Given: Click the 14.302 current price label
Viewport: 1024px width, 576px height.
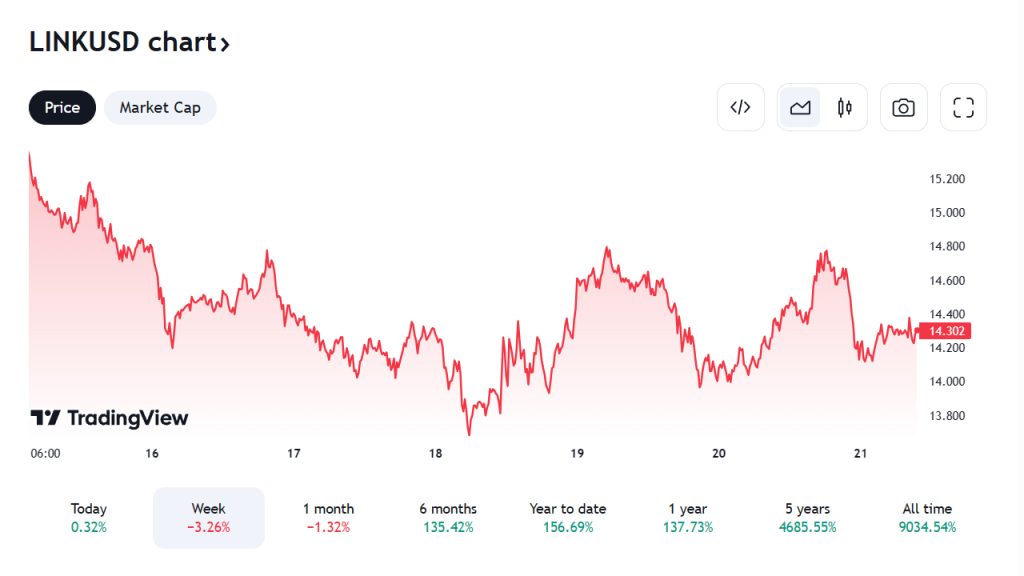Looking at the screenshot, I should (x=945, y=331).
